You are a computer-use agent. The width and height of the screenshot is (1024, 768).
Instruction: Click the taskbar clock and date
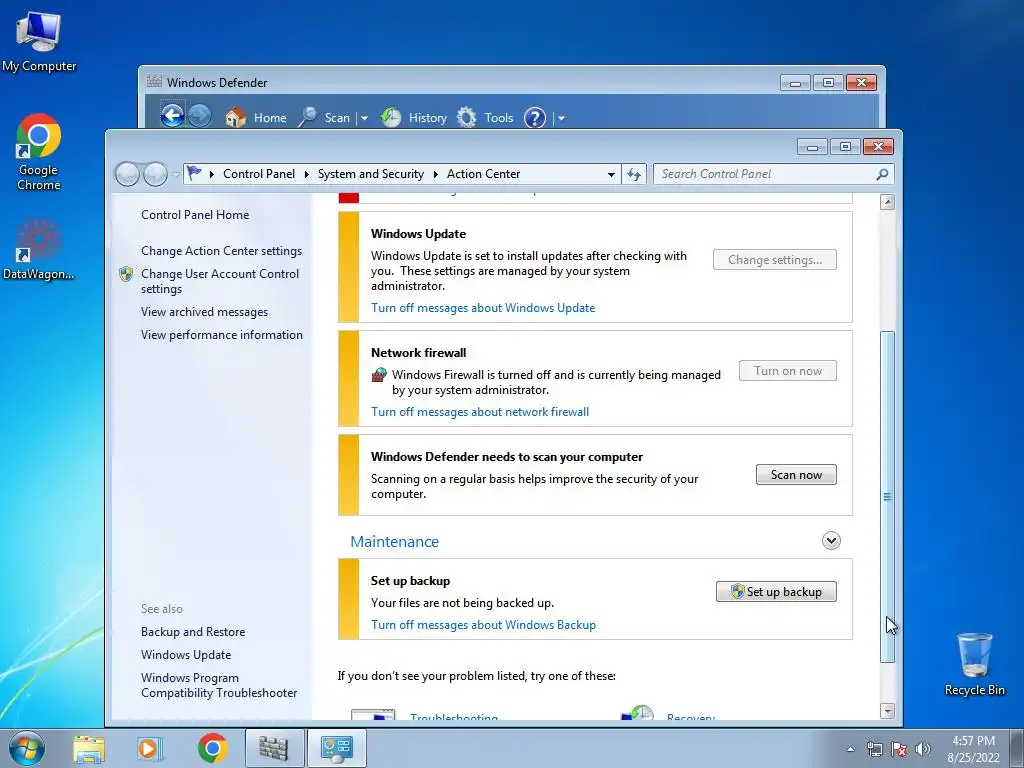(973, 748)
